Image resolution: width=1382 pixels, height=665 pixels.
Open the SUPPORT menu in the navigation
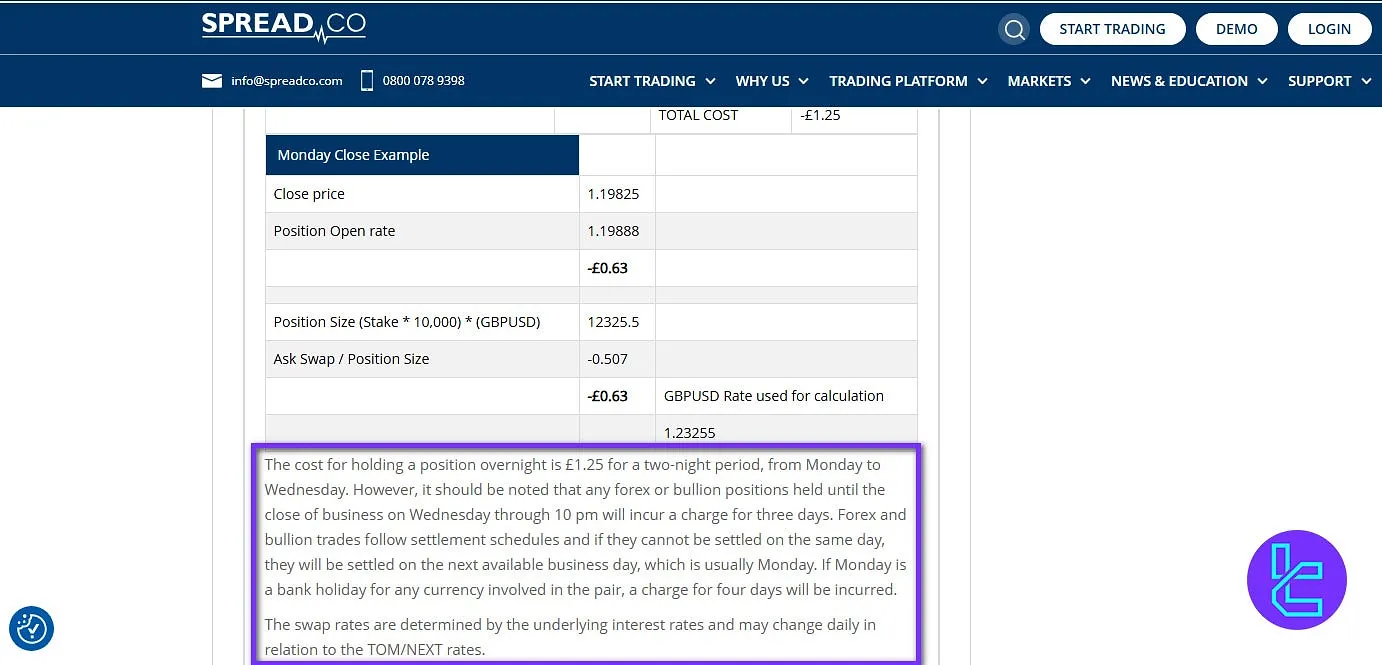click(1321, 81)
